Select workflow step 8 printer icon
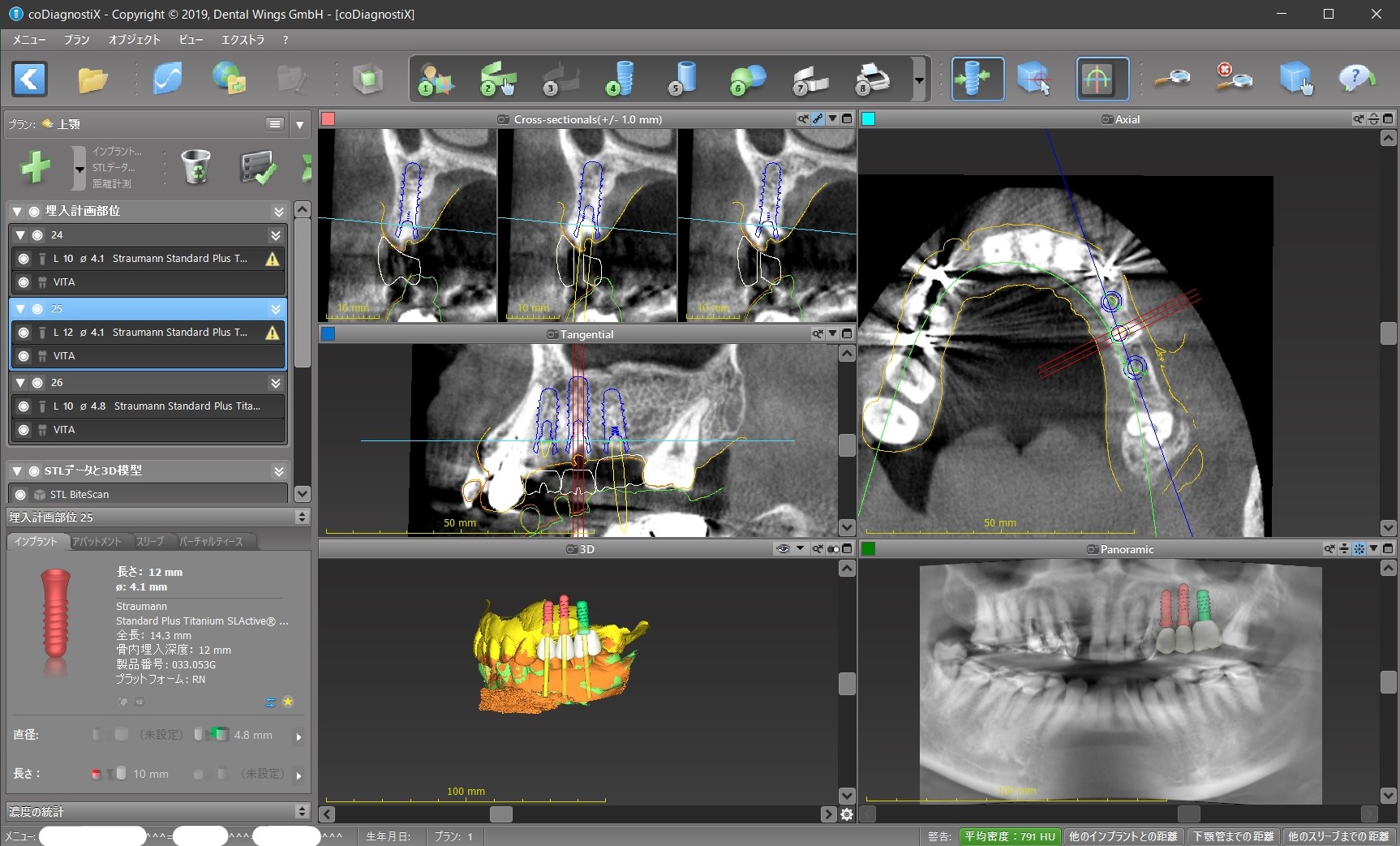 [x=872, y=79]
